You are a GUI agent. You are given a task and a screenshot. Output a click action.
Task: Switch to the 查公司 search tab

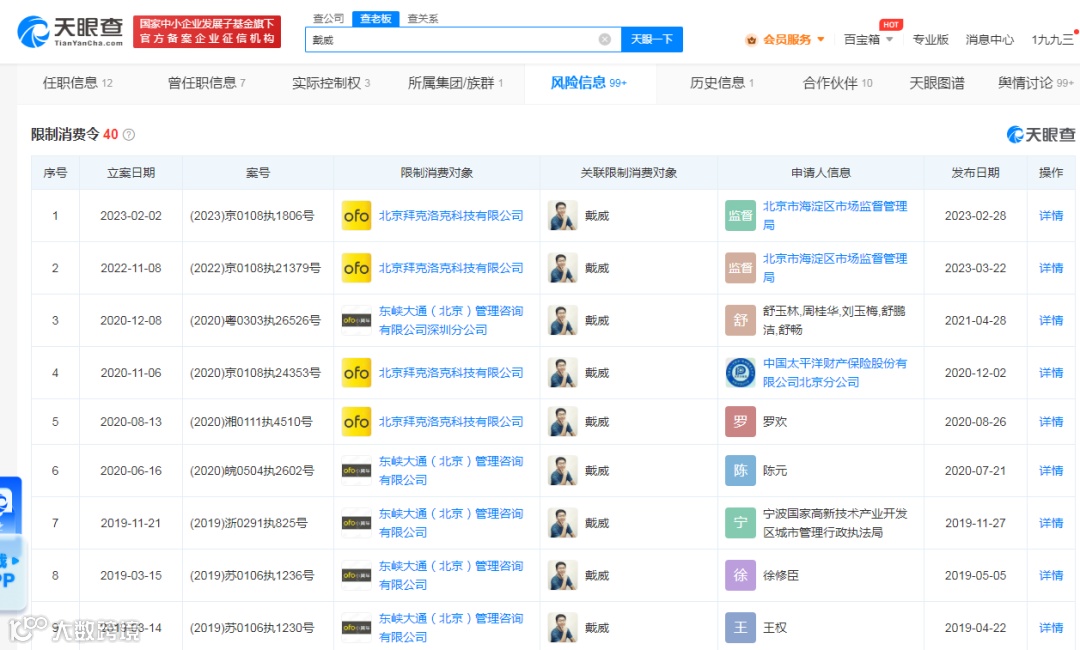[329, 18]
